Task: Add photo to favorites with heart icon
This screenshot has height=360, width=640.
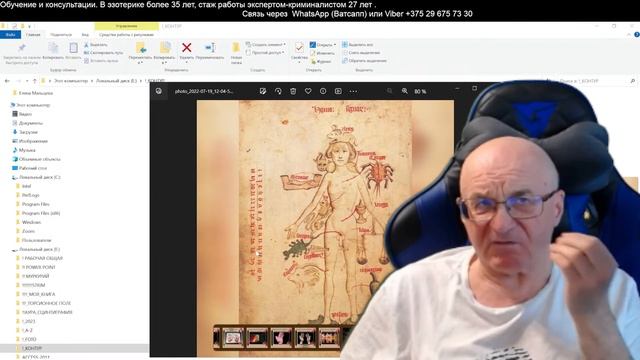Action: click(308, 91)
